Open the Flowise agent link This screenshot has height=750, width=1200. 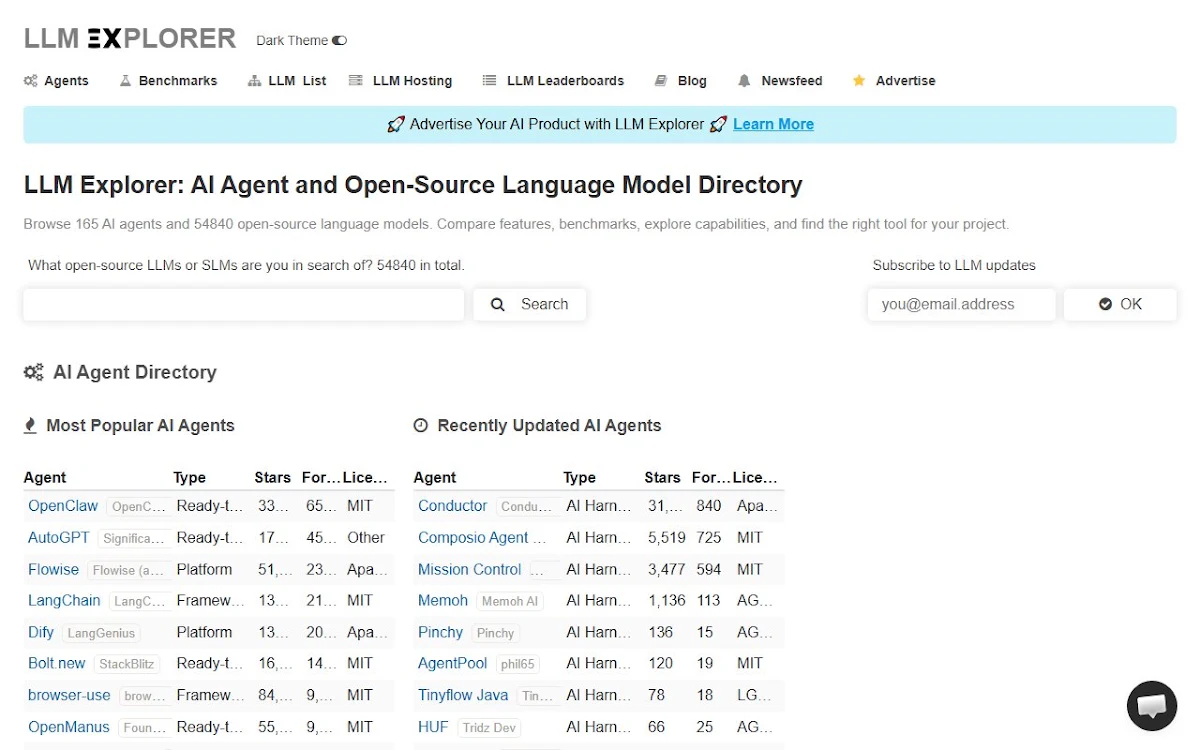pos(53,569)
